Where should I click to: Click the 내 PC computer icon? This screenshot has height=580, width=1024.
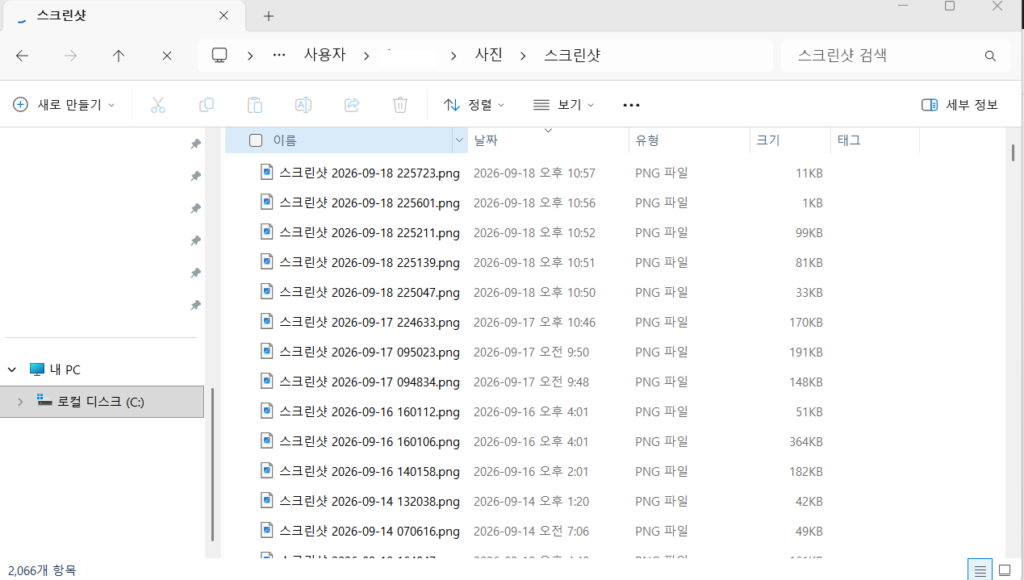[37, 370]
